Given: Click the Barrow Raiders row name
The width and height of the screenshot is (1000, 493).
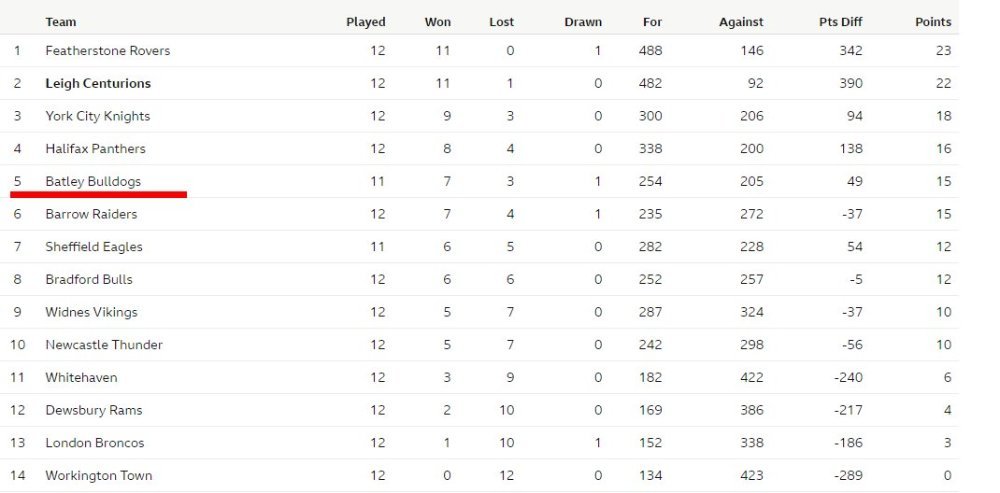Looking at the screenshot, I should [91, 214].
